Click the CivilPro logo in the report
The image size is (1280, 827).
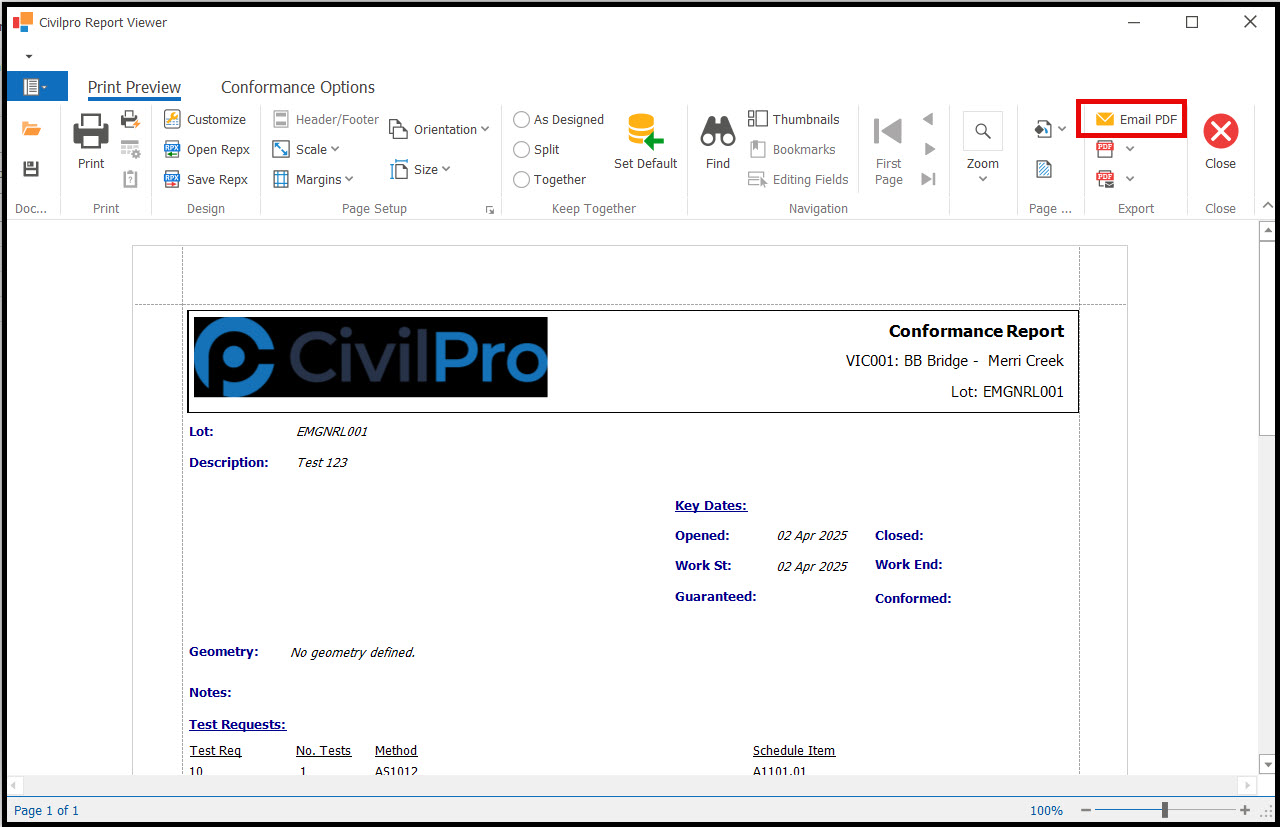[x=370, y=357]
